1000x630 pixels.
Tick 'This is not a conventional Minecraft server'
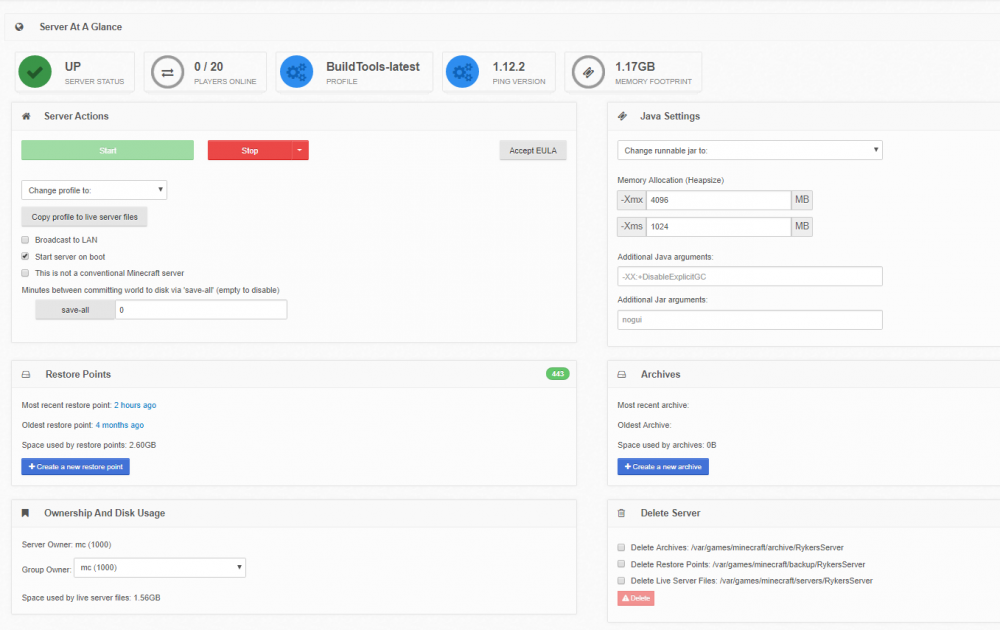point(26,273)
